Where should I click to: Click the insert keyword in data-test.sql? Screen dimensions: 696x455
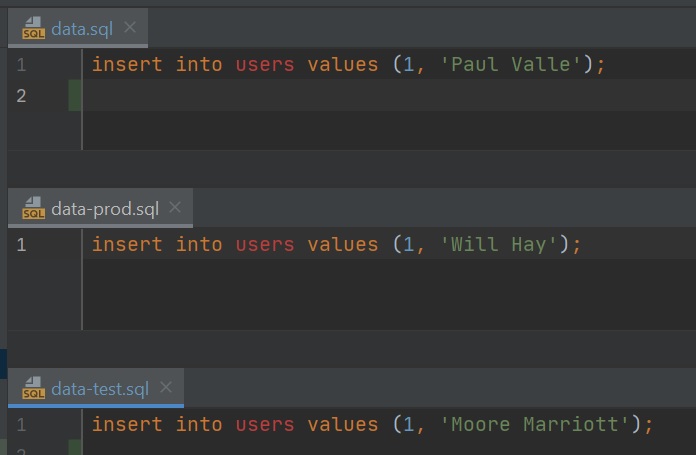[x=127, y=424]
